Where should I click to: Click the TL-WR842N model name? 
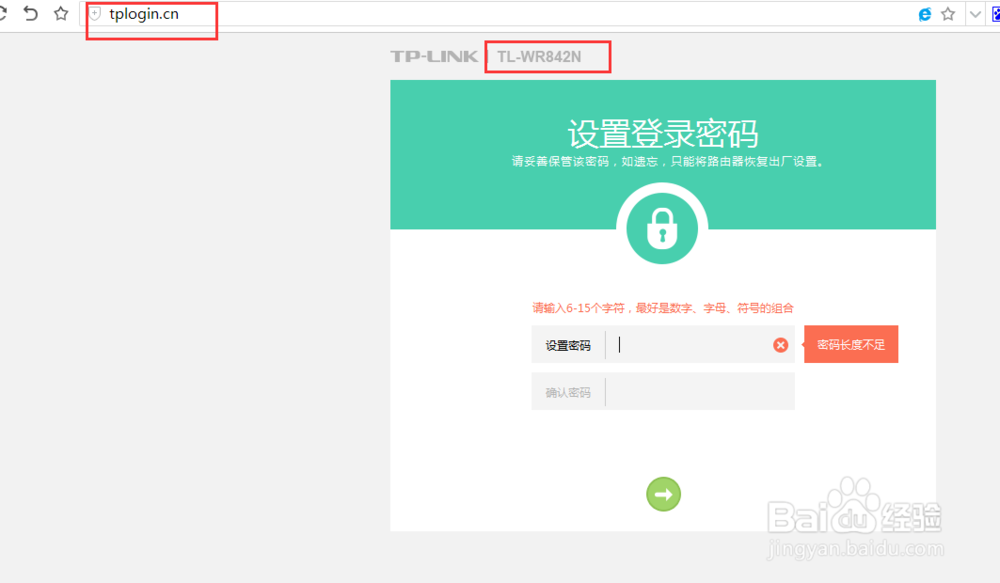pyautogui.click(x=539, y=57)
